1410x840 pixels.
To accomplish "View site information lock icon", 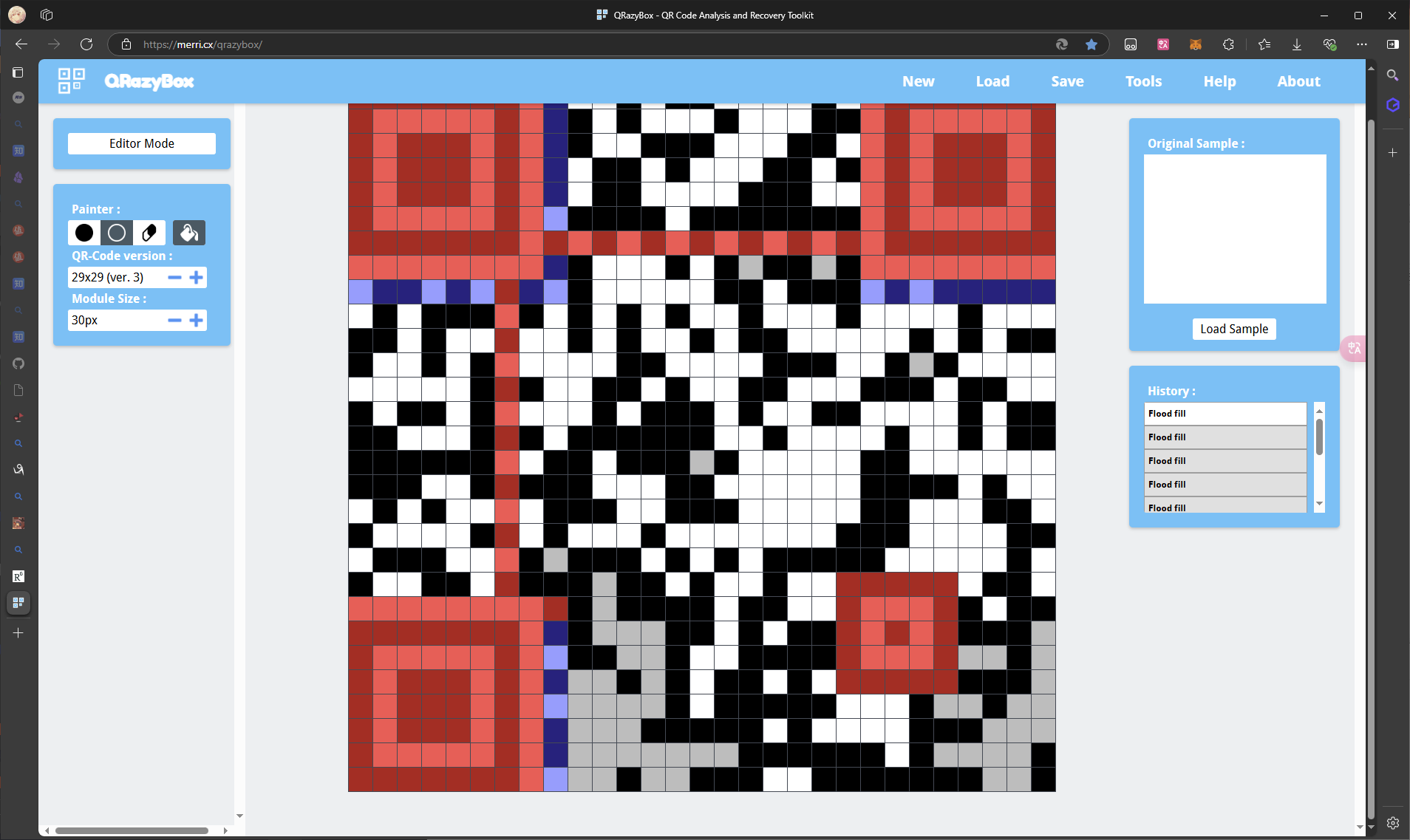I will [126, 44].
